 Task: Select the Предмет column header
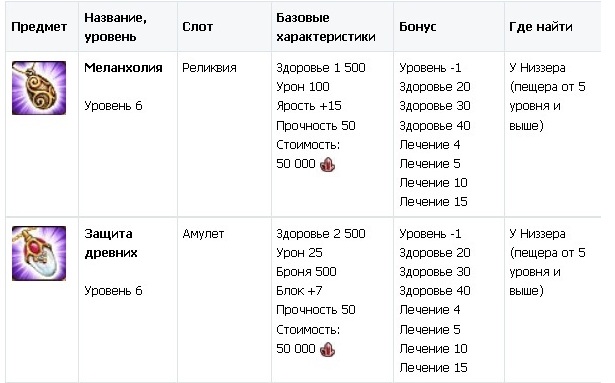pyautogui.click(x=39, y=27)
